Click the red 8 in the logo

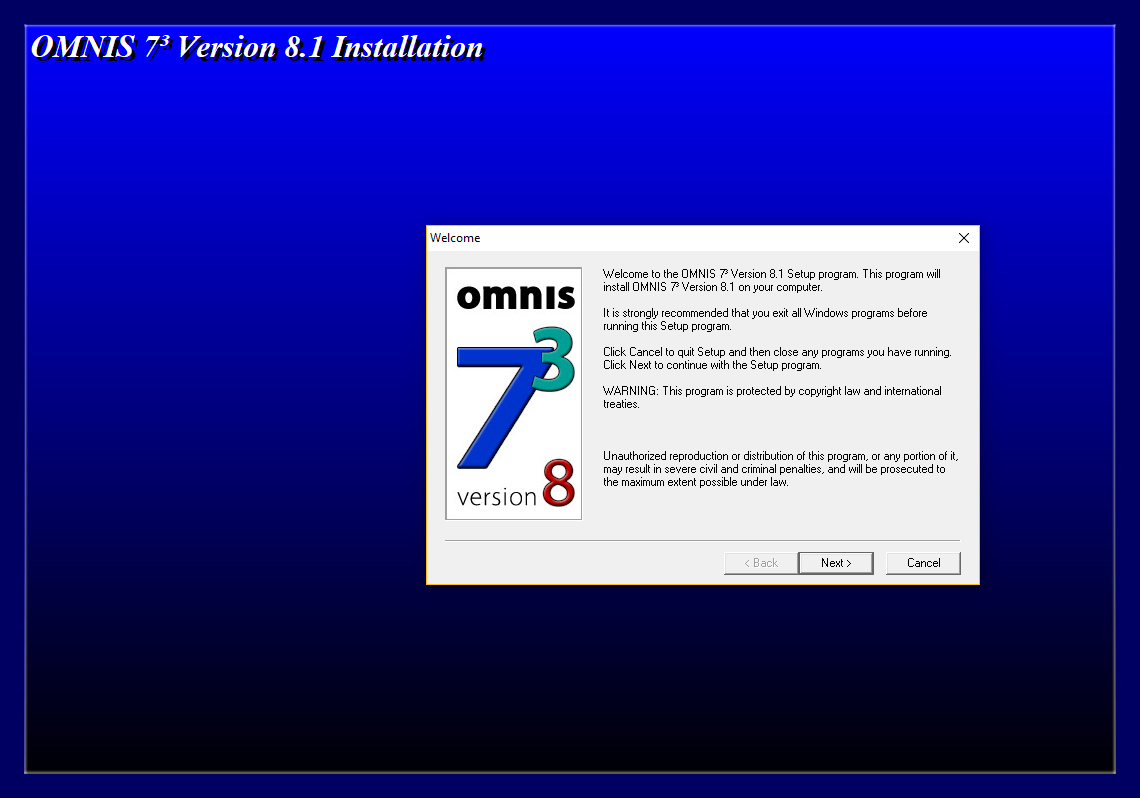pos(558,483)
